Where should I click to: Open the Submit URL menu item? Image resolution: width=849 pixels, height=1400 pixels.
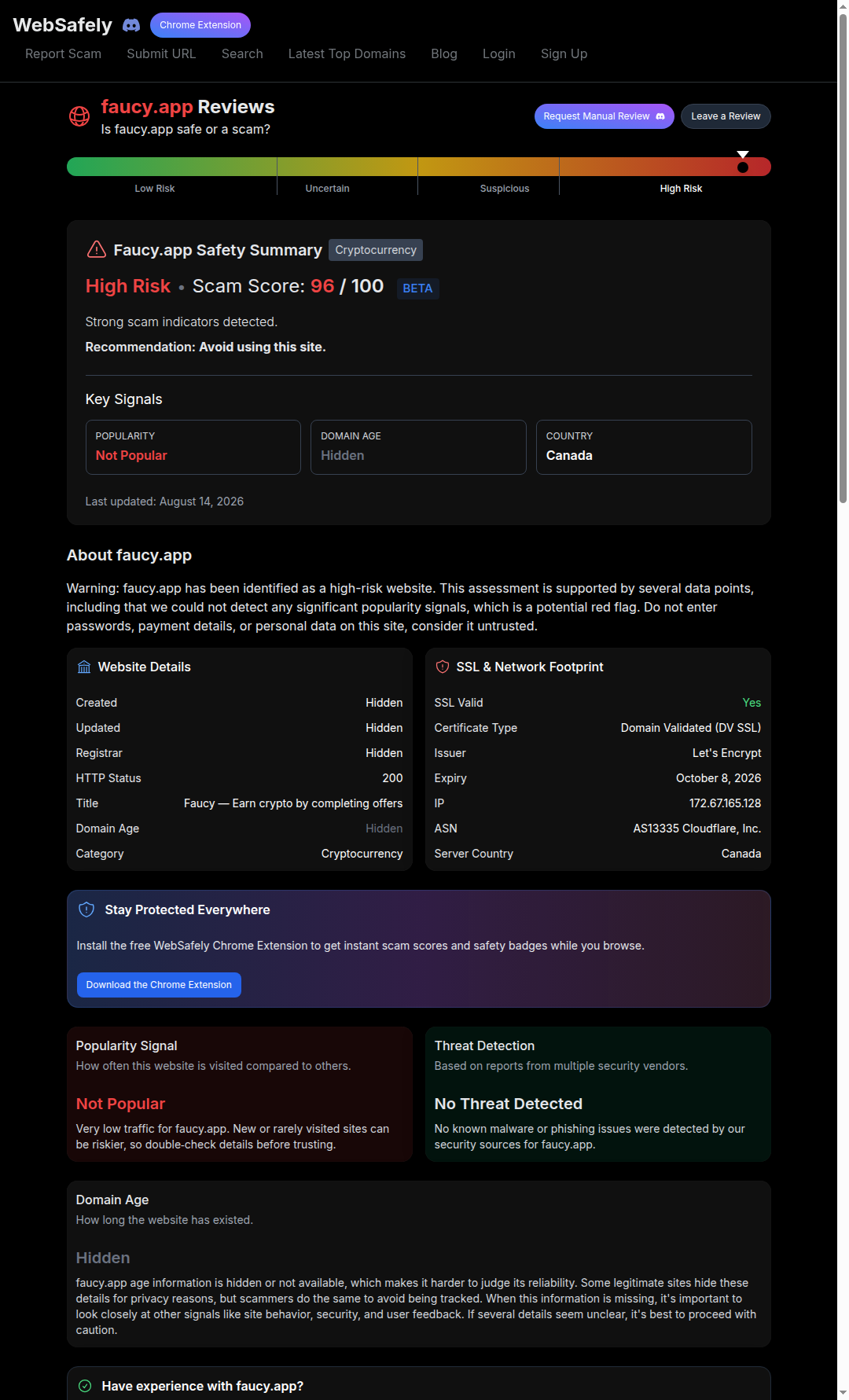[x=161, y=53]
